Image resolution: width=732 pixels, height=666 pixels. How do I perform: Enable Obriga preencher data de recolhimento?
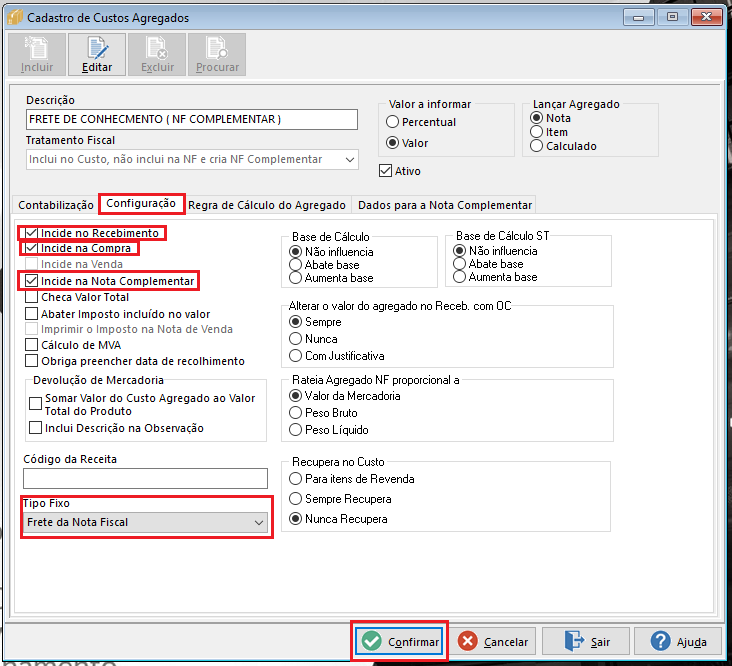pyautogui.click(x=135, y=361)
